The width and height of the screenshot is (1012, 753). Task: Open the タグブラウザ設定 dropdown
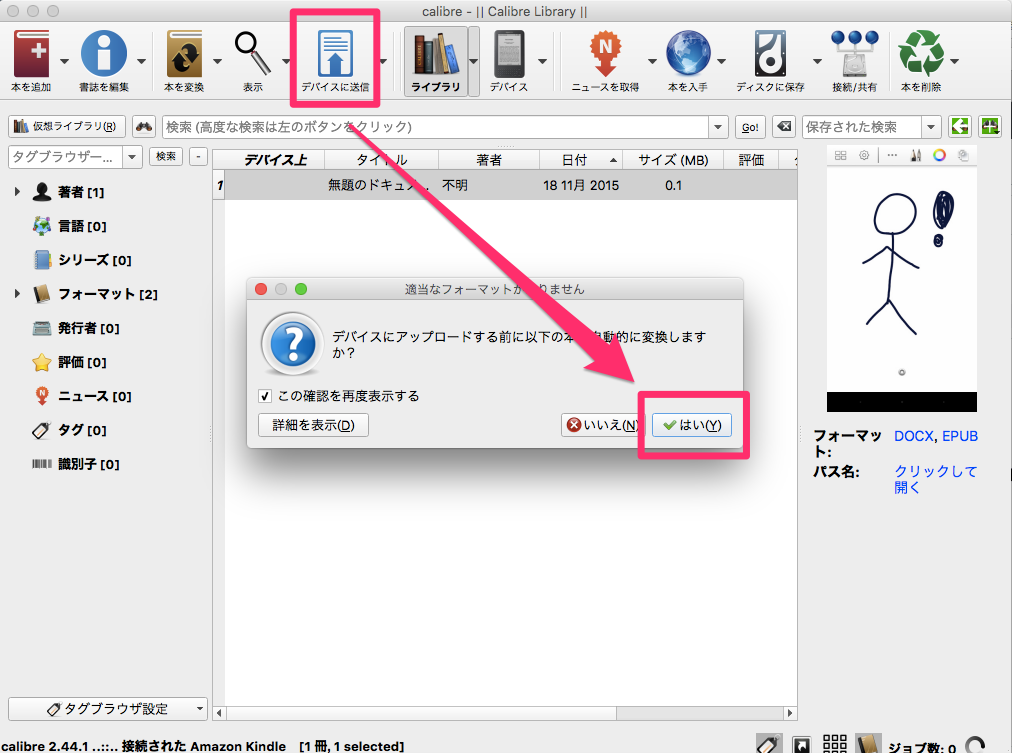click(x=108, y=708)
